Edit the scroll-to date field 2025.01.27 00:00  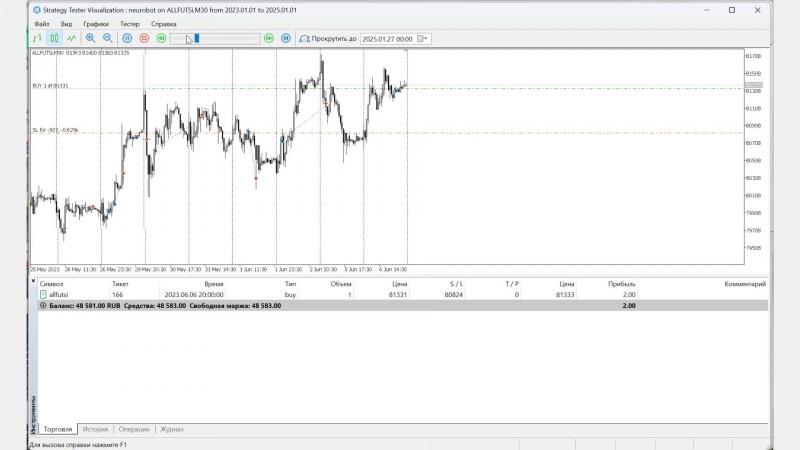[388, 39]
